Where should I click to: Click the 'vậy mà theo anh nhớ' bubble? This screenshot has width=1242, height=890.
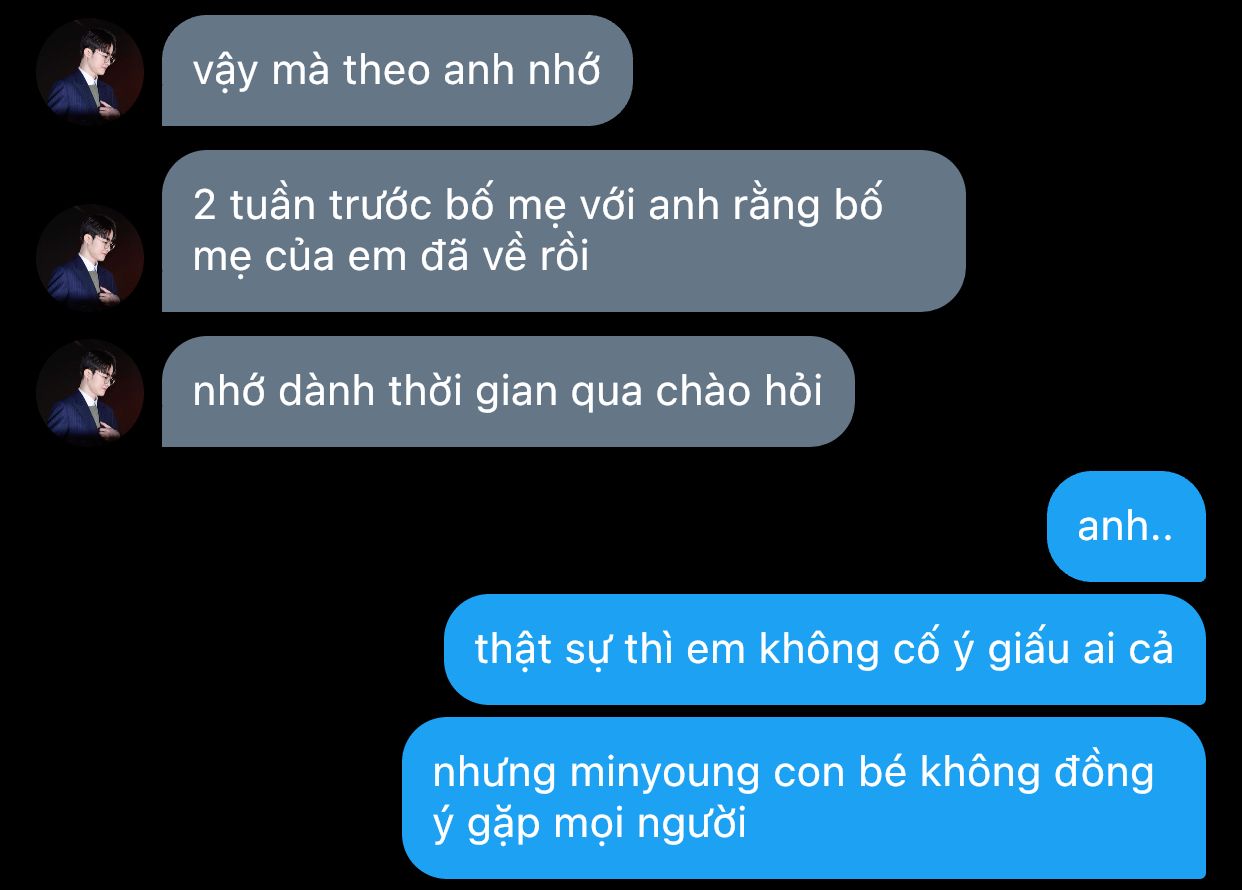point(397,70)
